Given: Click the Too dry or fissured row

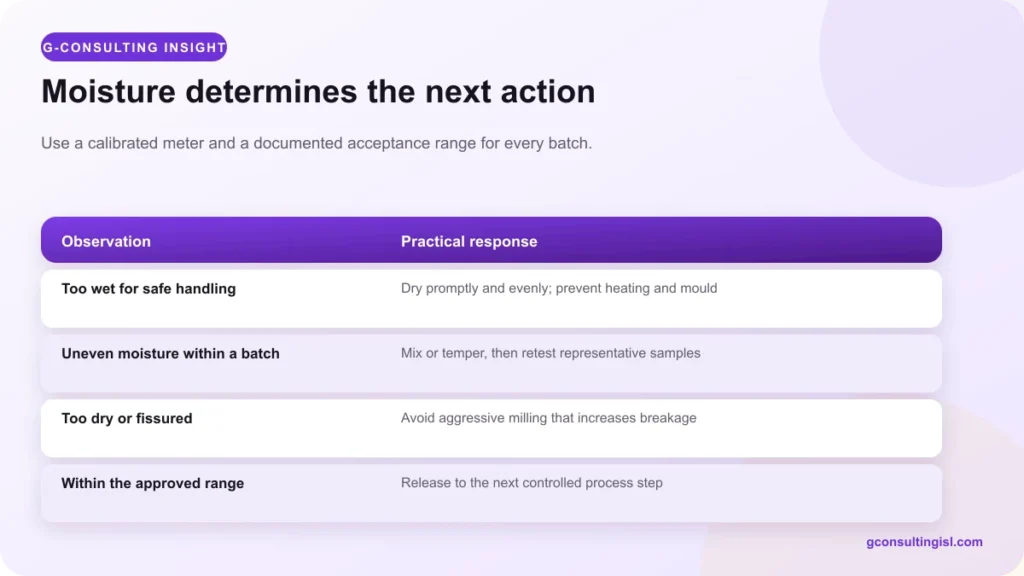Looking at the screenshot, I should click(x=491, y=428).
